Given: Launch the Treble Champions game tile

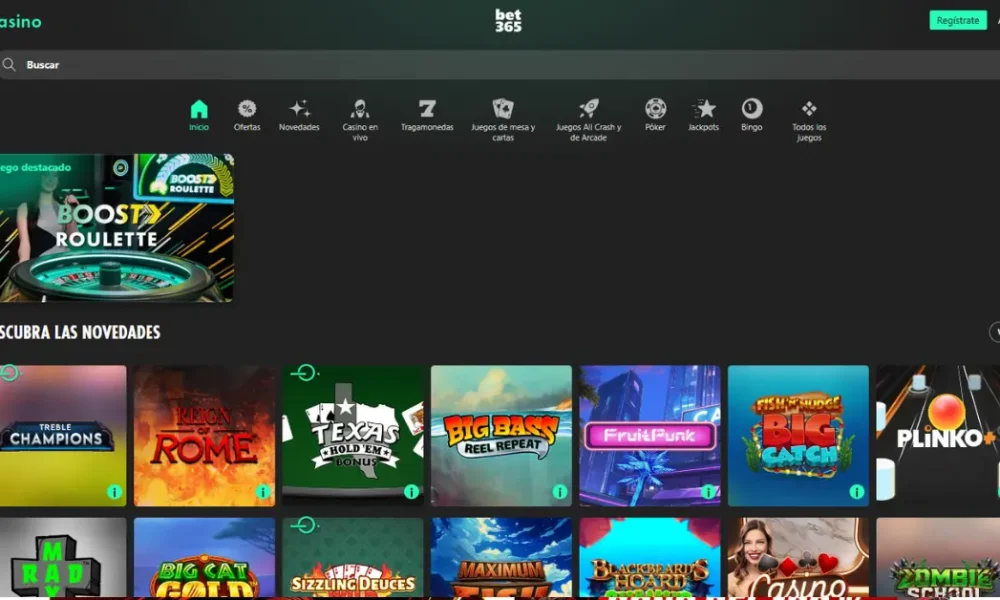Looking at the screenshot, I should [x=63, y=435].
